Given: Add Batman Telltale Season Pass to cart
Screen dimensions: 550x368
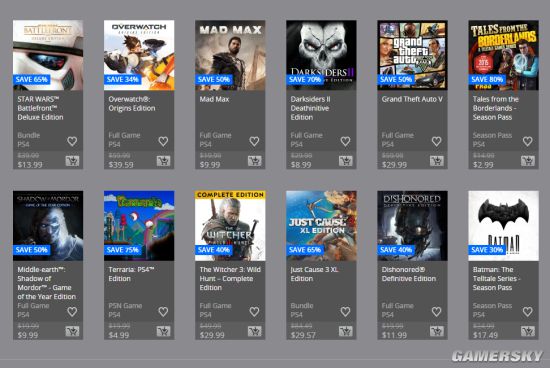Looking at the screenshot, I should point(528,332).
